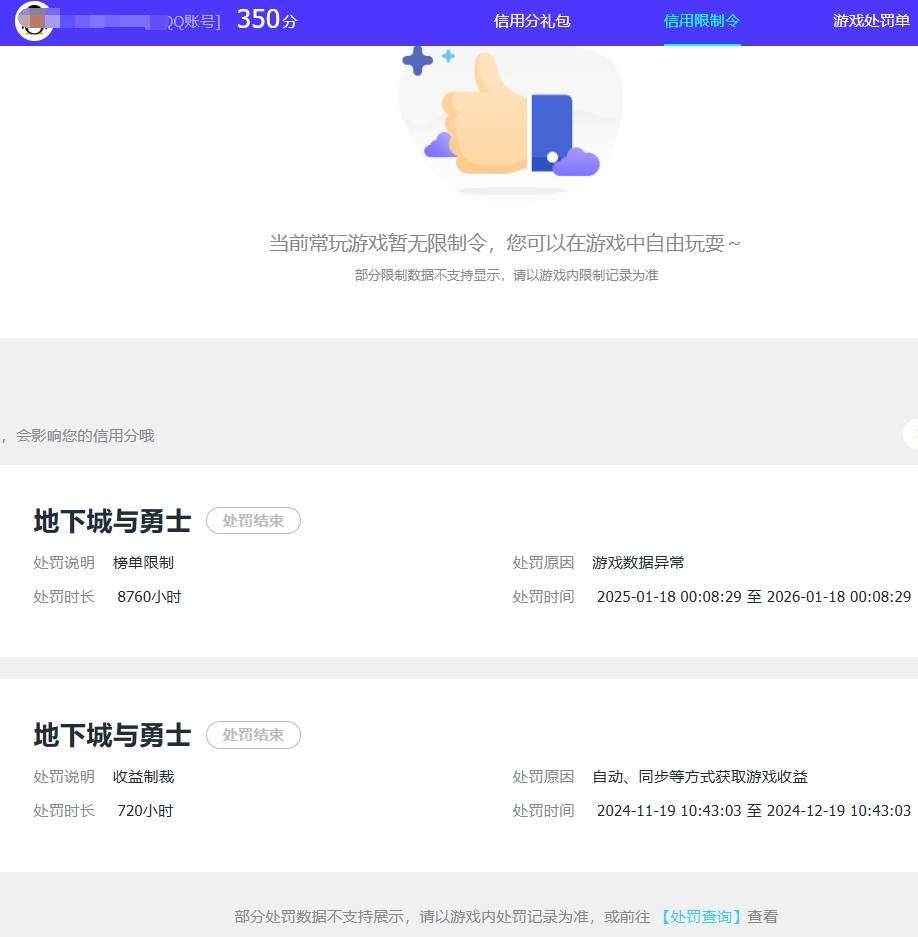
Task: Click the QQ penguin avatar icon
Action: [33, 21]
